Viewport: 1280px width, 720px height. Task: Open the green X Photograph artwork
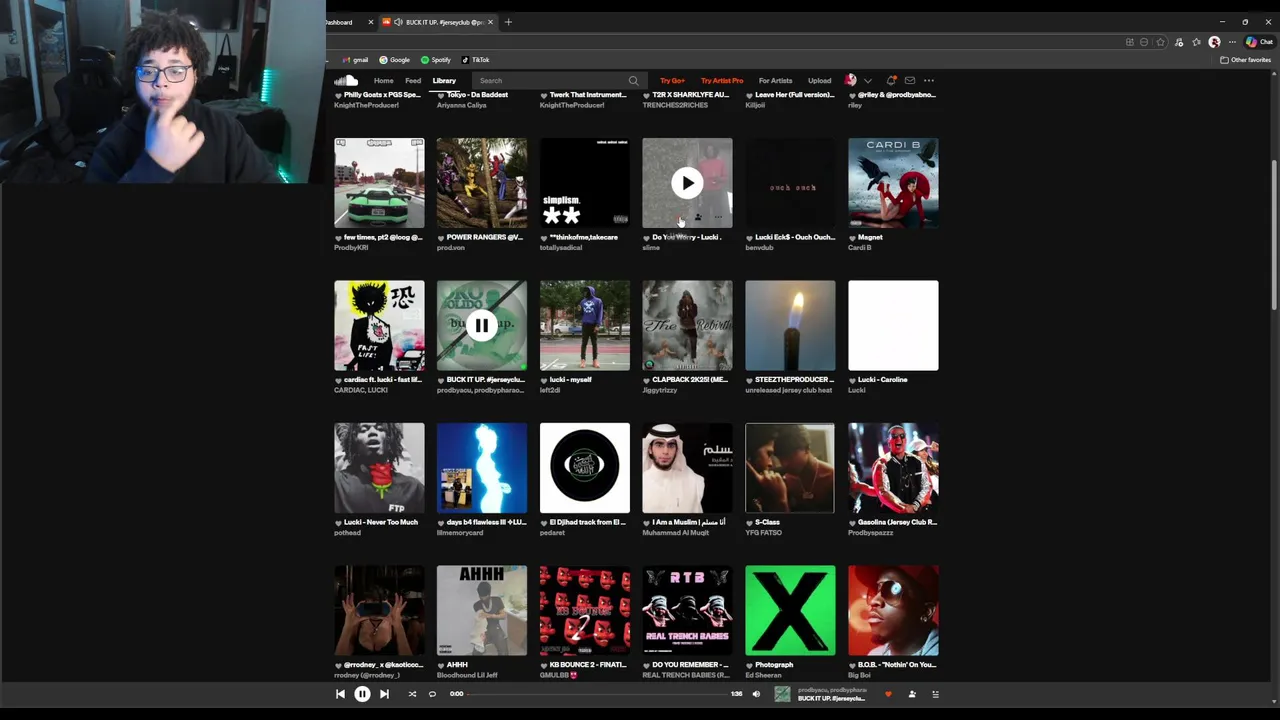(790, 610)
